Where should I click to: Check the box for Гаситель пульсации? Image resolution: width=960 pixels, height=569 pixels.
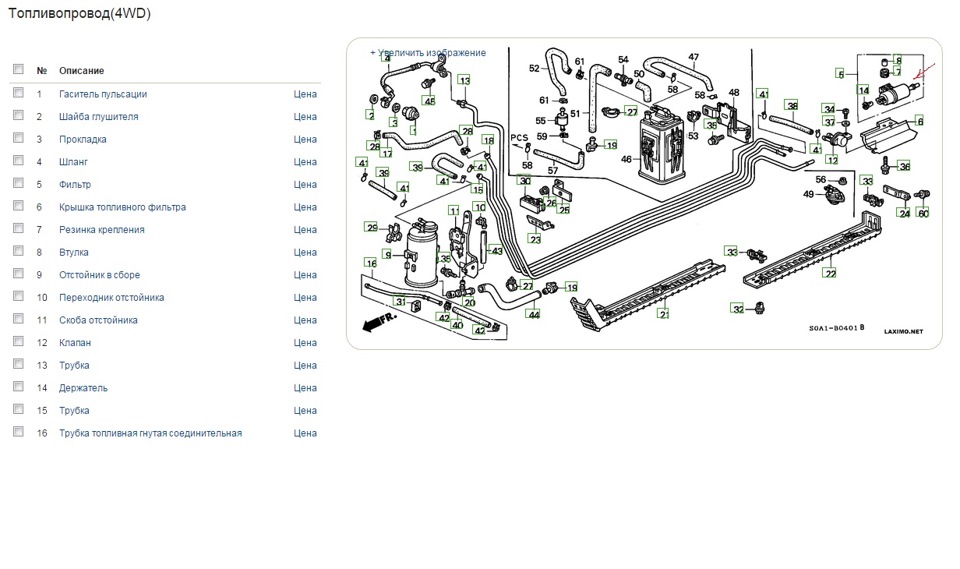click(18, 92)
